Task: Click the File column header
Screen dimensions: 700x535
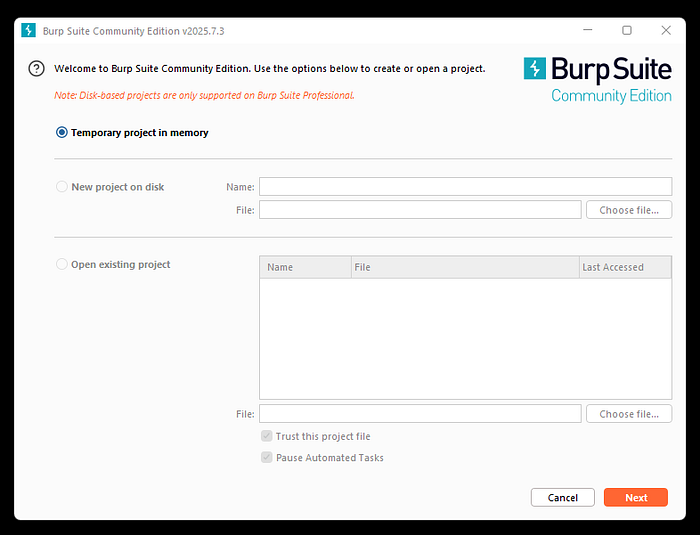Action: coord(465,267)
